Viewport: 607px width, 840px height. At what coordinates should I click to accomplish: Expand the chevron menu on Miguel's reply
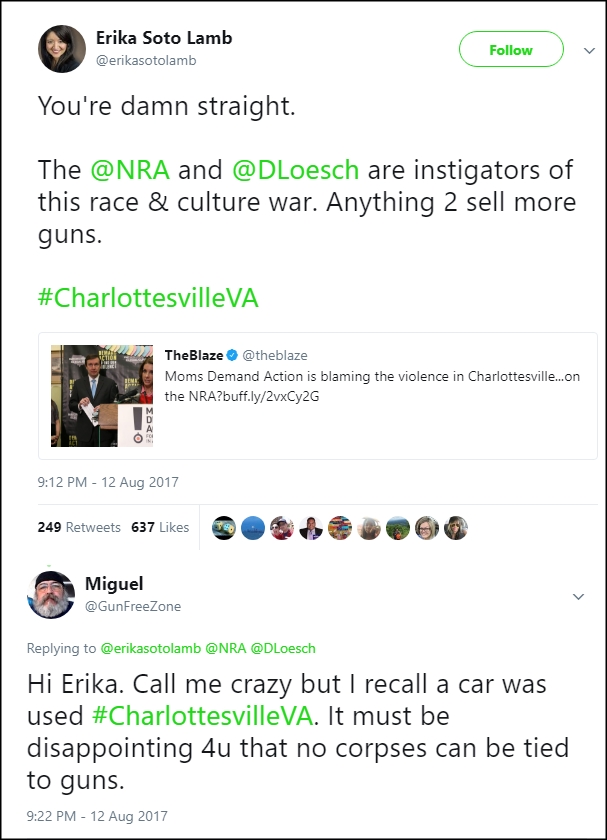tap(579, 596)
